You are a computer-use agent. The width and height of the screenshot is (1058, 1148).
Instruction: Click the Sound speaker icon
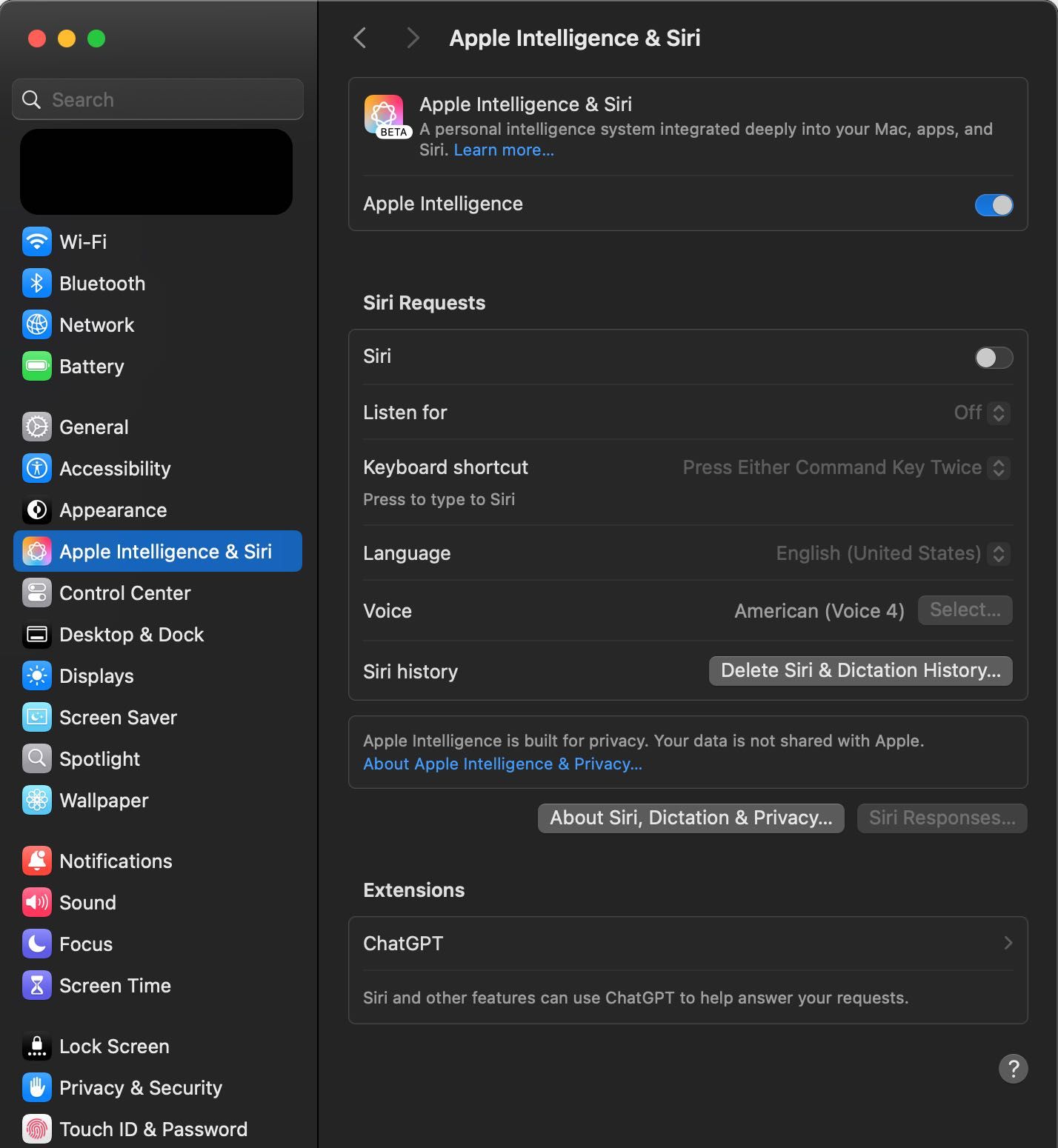click(37, 902)
